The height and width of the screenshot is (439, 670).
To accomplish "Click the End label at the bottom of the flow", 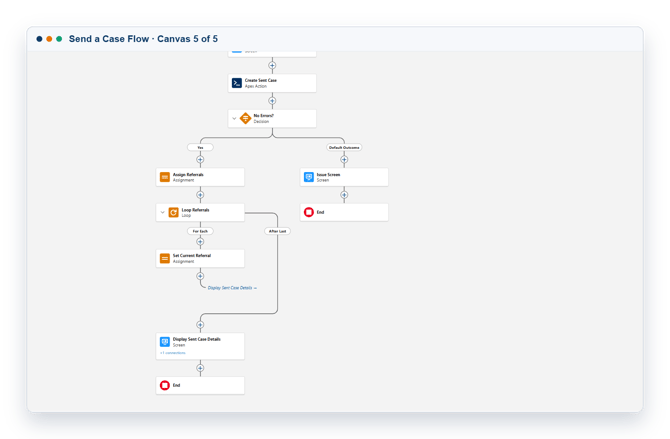I will pyautogui.click(x=176, y=386).
